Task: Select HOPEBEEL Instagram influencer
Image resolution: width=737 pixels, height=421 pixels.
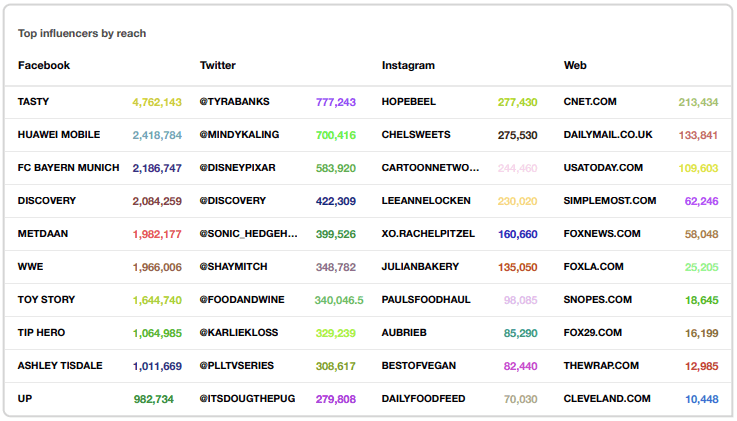Action: pos(408,101)
